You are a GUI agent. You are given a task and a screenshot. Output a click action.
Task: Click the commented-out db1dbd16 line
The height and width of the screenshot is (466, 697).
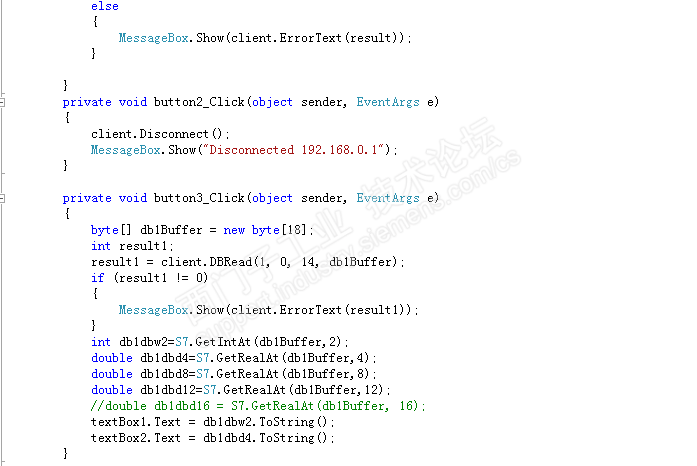coord(258,406)
